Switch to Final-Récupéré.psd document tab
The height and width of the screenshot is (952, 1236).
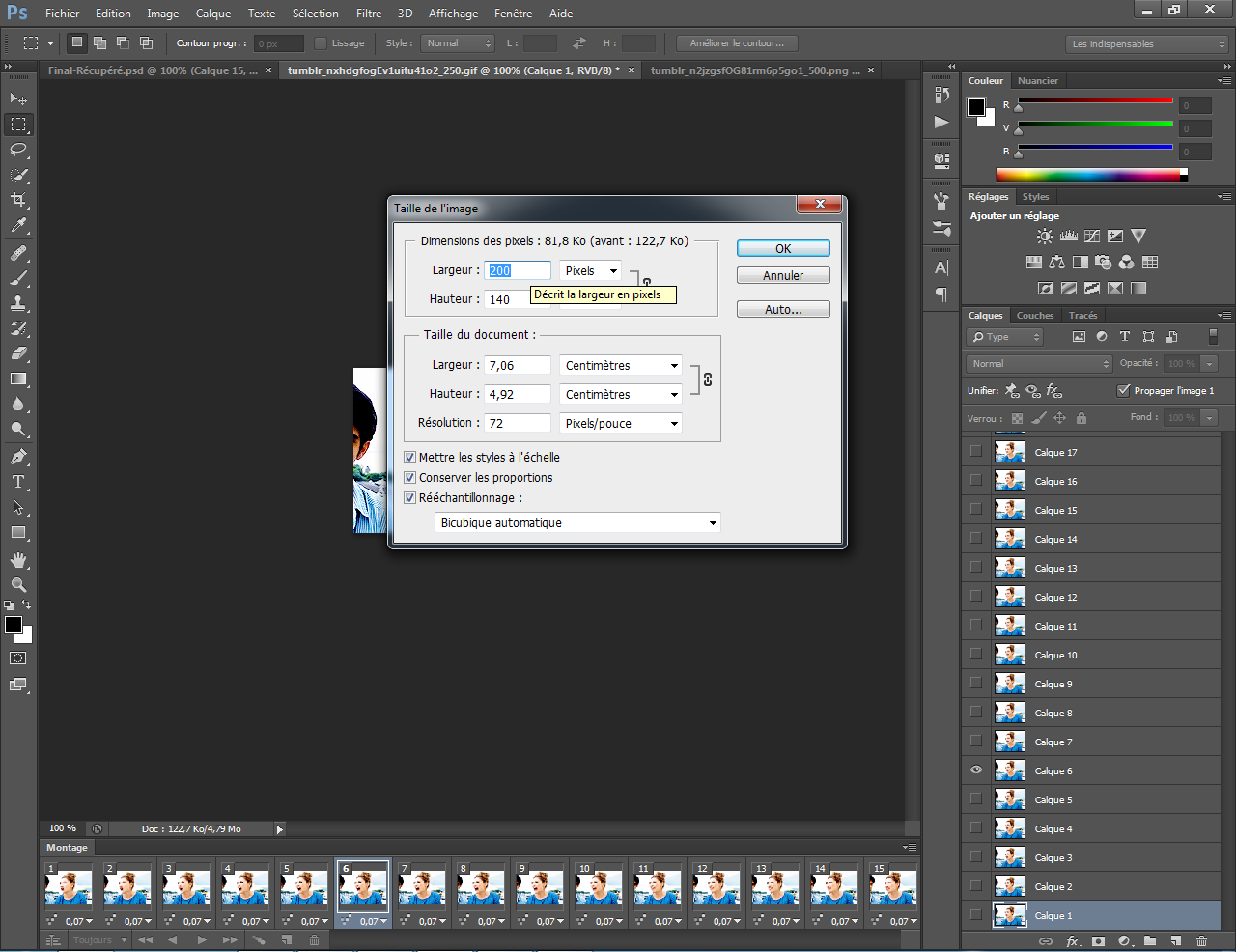pos(153,70)
